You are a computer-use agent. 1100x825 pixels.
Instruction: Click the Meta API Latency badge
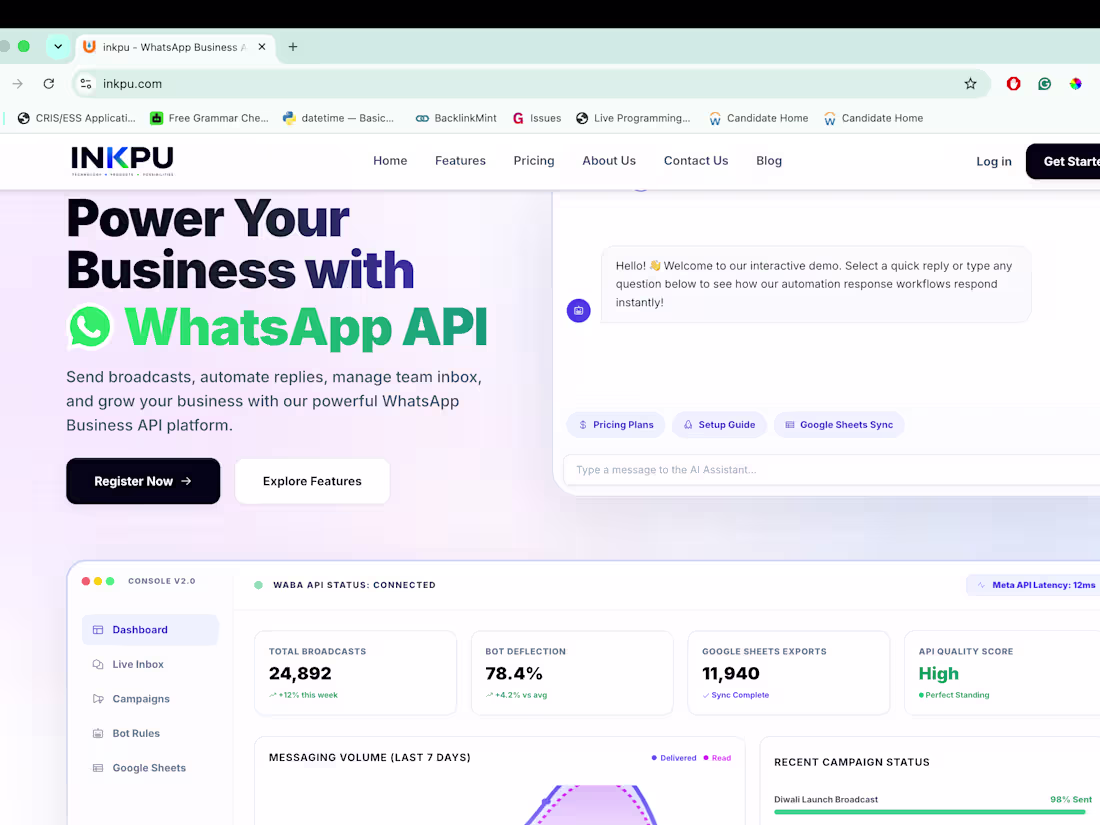point(1033,585)
